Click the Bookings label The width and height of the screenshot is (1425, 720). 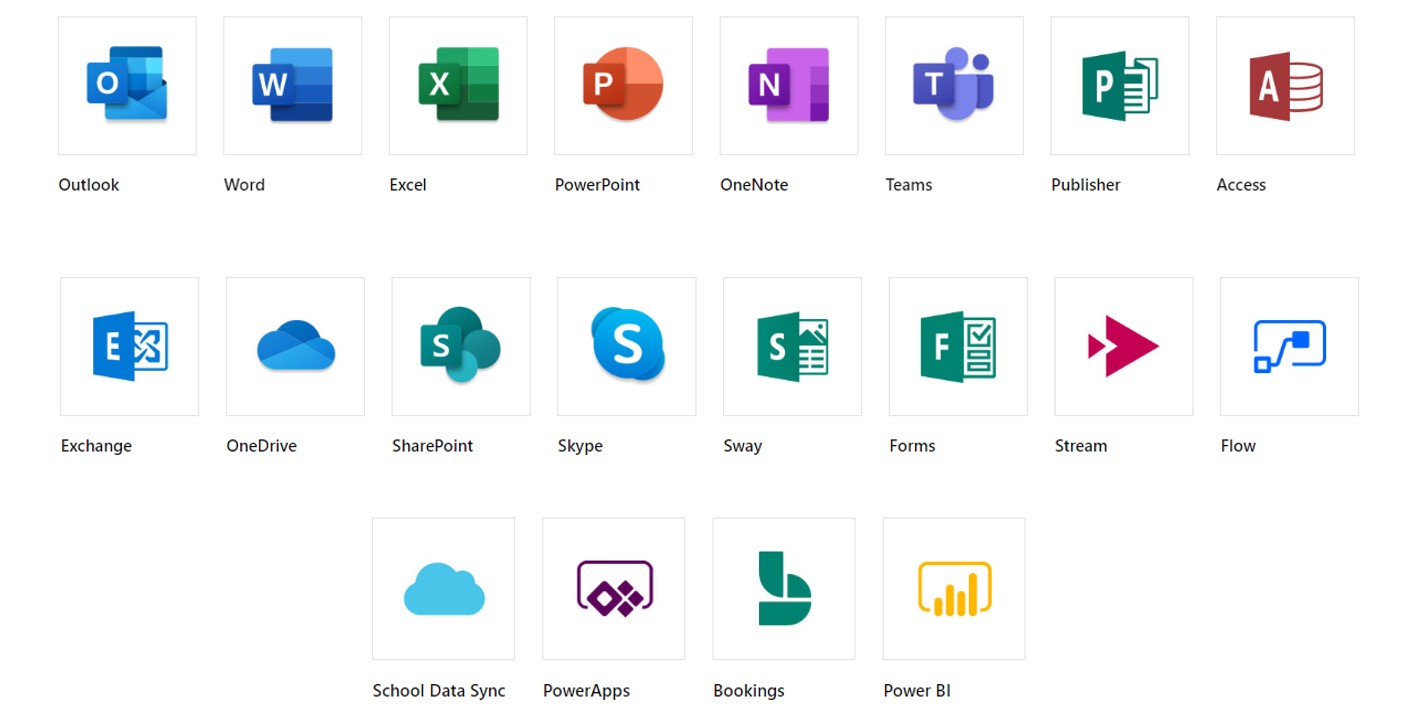749,690
